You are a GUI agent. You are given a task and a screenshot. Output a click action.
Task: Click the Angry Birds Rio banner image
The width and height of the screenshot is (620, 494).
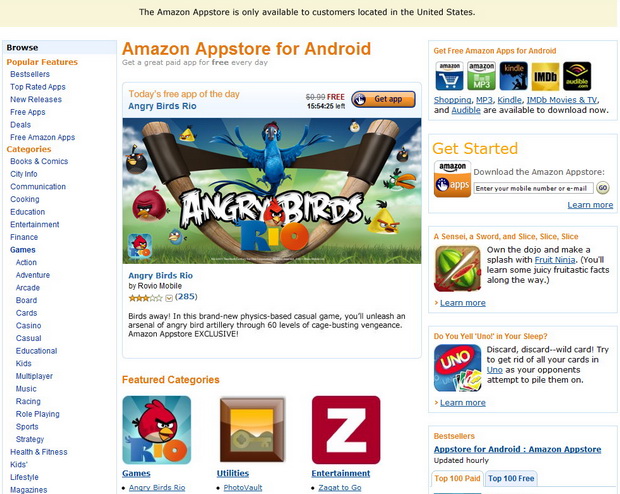pos(272,191)
